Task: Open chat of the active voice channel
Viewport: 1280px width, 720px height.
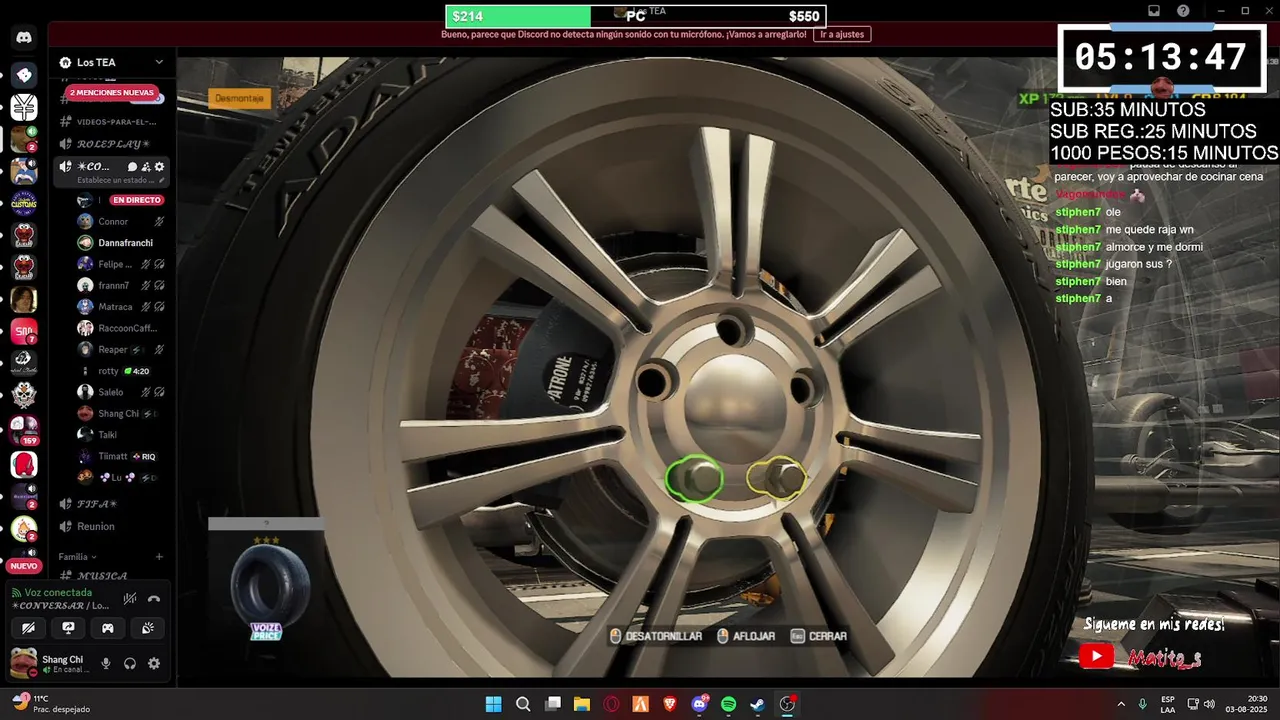Action: [x=132, y=167]
